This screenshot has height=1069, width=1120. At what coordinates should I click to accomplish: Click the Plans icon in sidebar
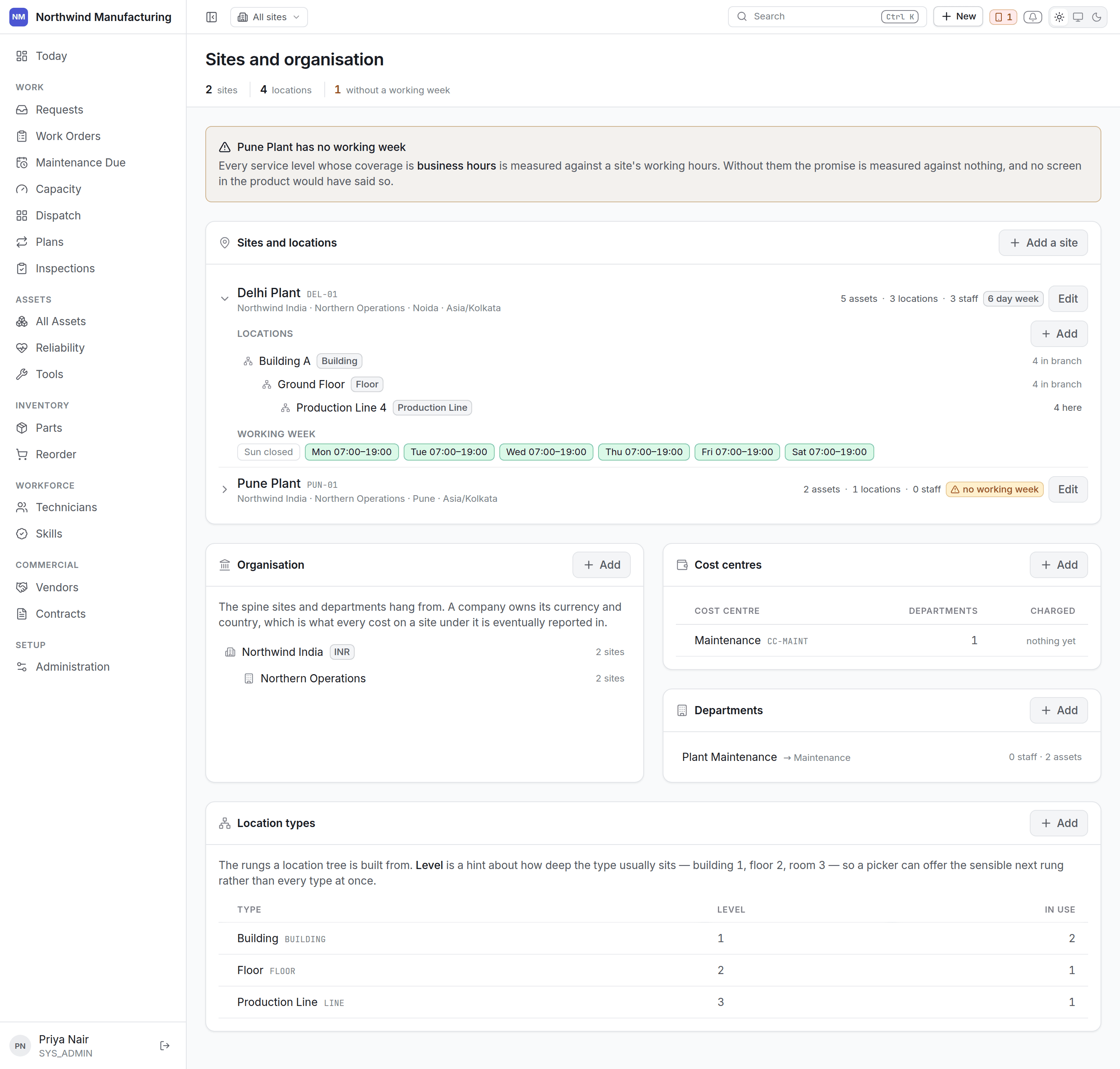tap(22, 242)
